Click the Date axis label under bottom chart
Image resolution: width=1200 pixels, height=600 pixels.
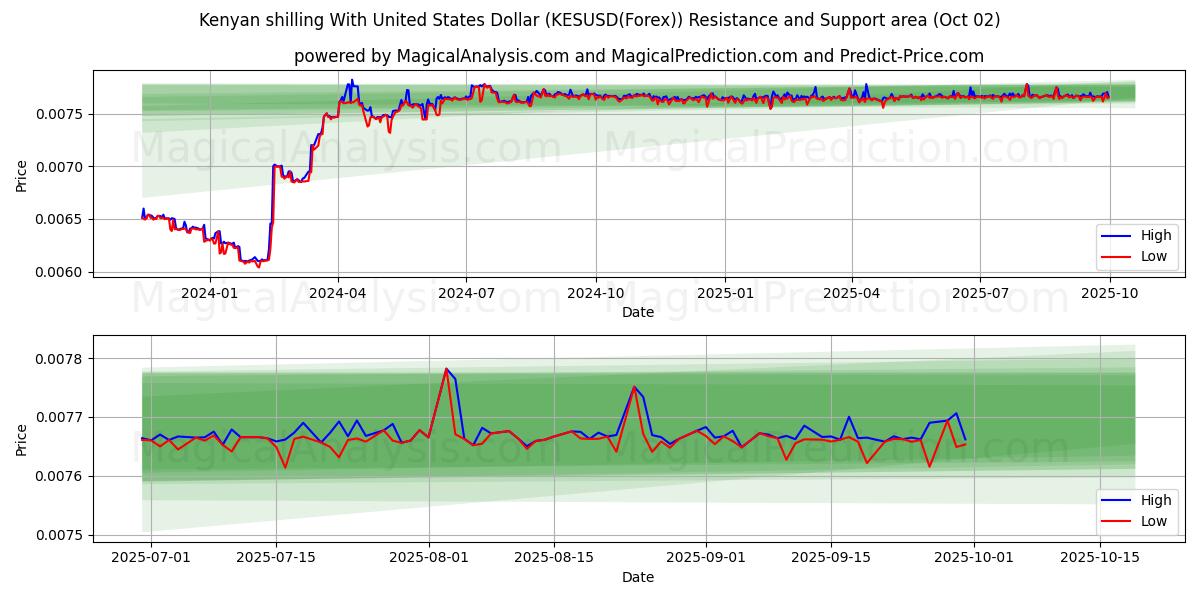[x=638, y=577]
